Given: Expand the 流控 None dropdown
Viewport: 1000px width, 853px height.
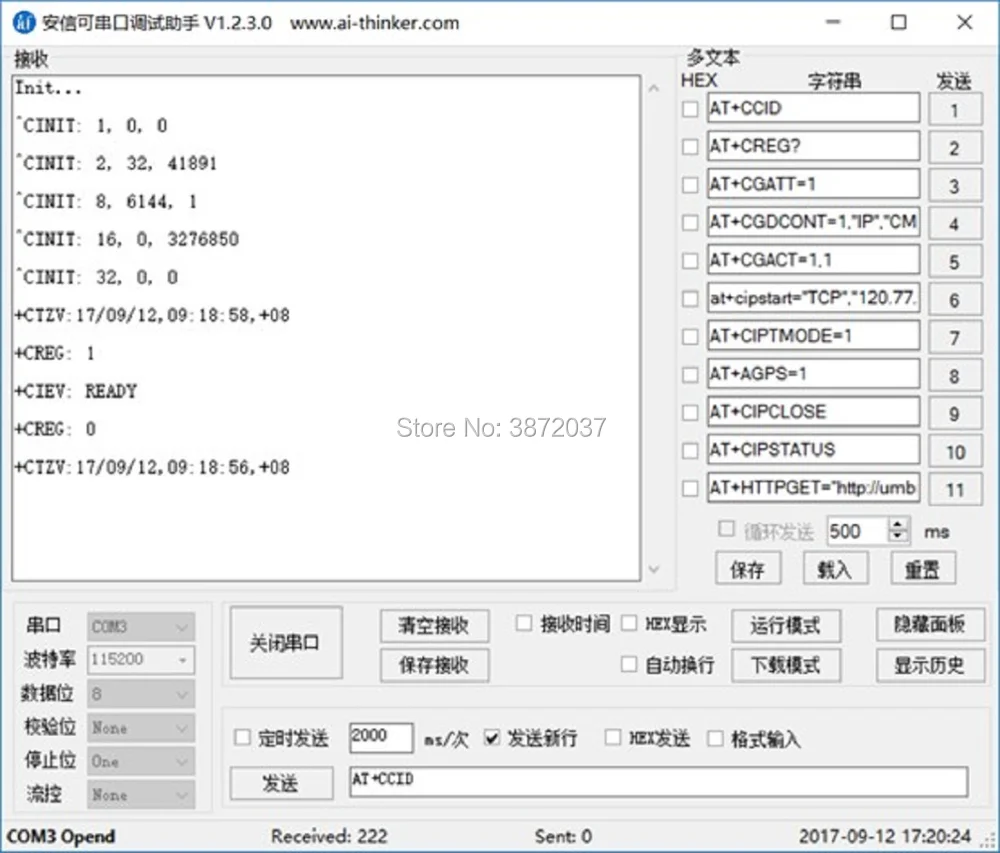Looking at the screenshot, I should 141,794.
